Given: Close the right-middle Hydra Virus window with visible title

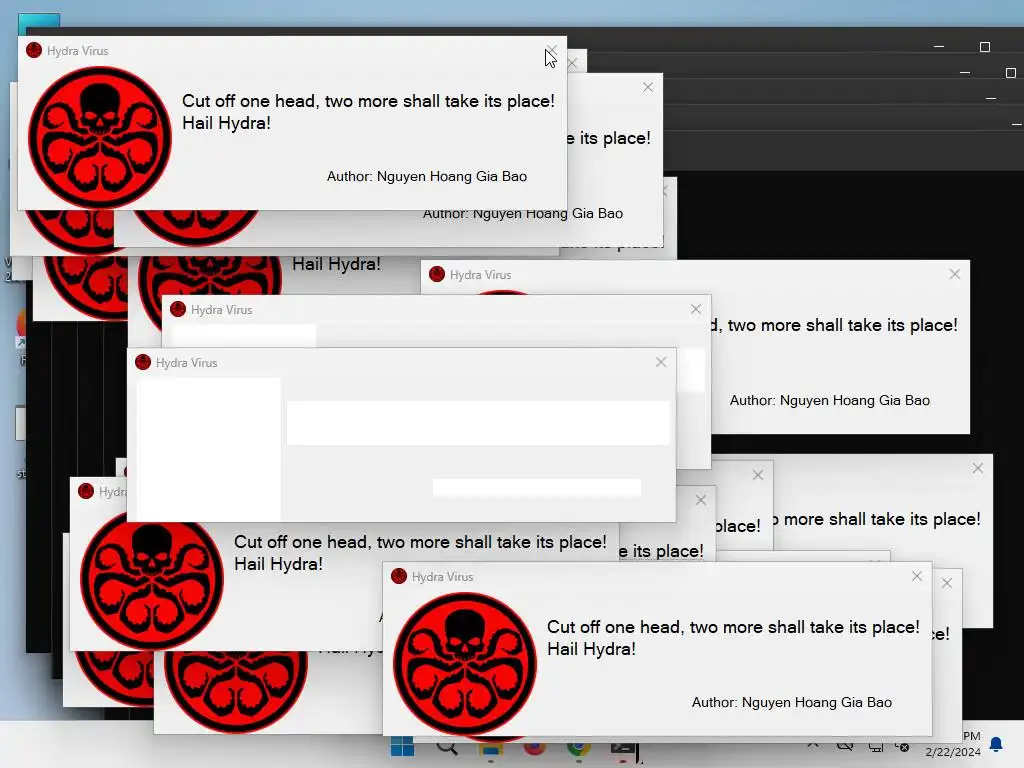Looking at the screenshot, I should point(955,274).
